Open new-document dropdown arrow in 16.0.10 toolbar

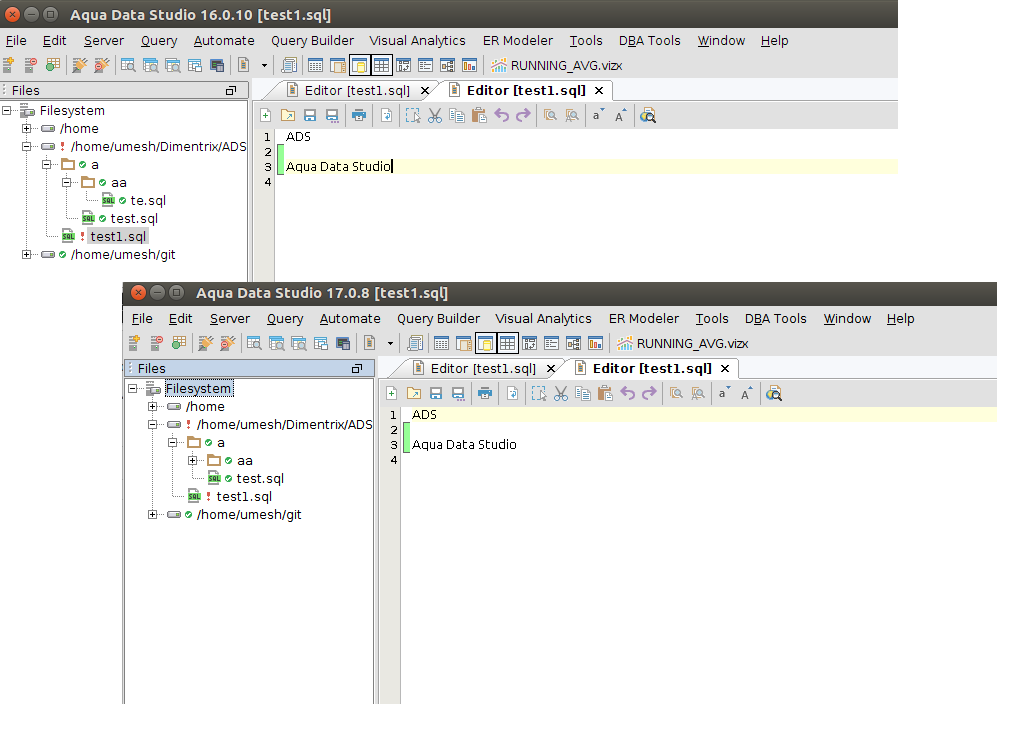pos(264,65)
